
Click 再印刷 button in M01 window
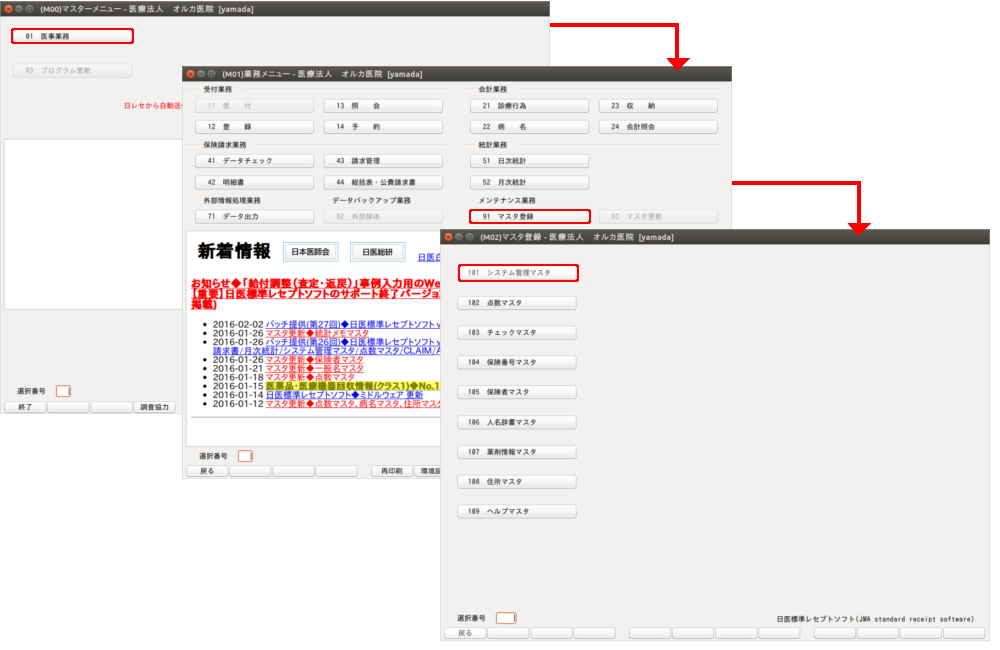coord(392,471)
